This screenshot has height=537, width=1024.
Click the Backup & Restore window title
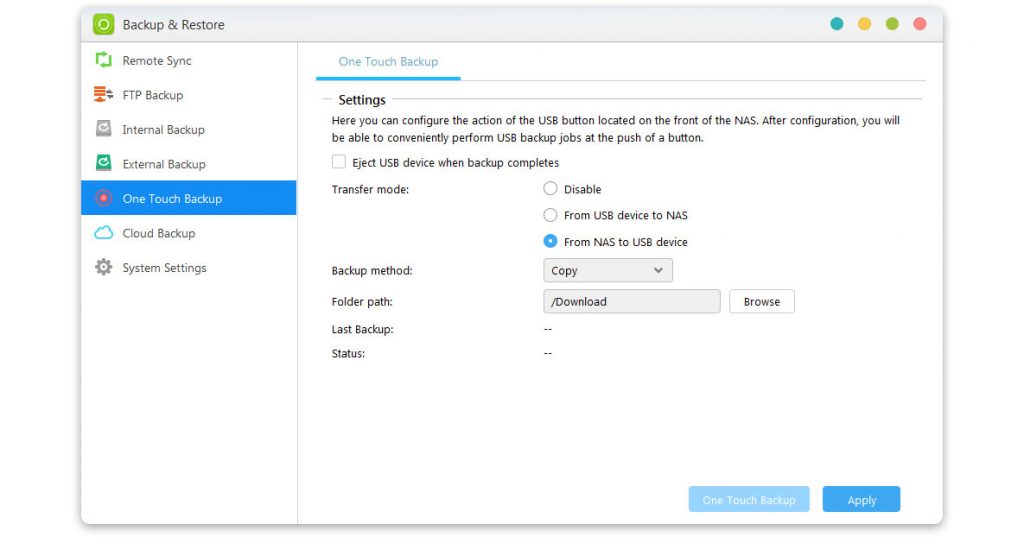173,25
